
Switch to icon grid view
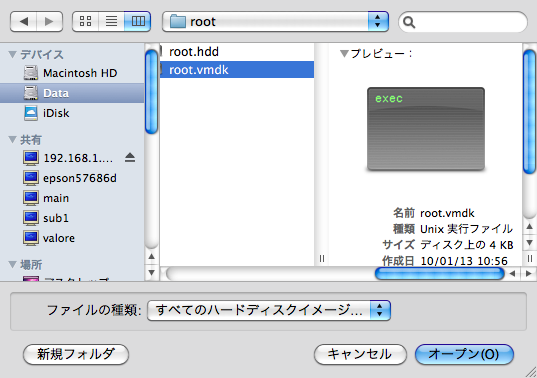point(85,22)
